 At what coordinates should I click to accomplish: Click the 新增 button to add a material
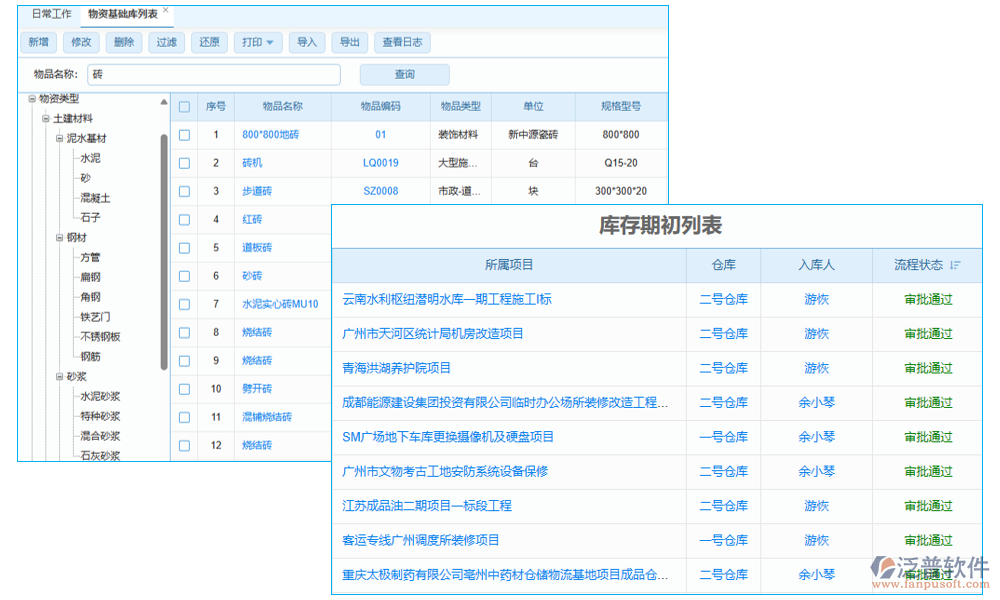[x=38, y=42]
